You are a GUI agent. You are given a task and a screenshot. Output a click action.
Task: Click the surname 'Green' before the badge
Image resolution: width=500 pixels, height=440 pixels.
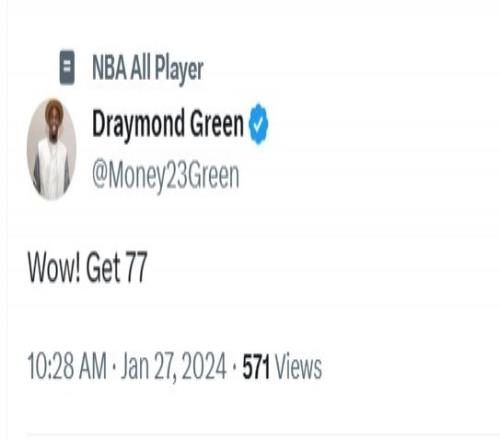[217, 124]
